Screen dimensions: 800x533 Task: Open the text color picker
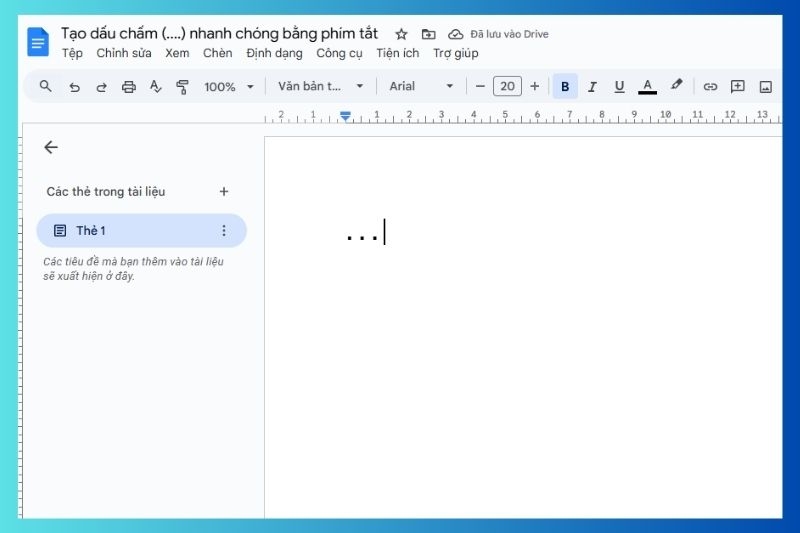pyautogui.click(x=647, y=86)
